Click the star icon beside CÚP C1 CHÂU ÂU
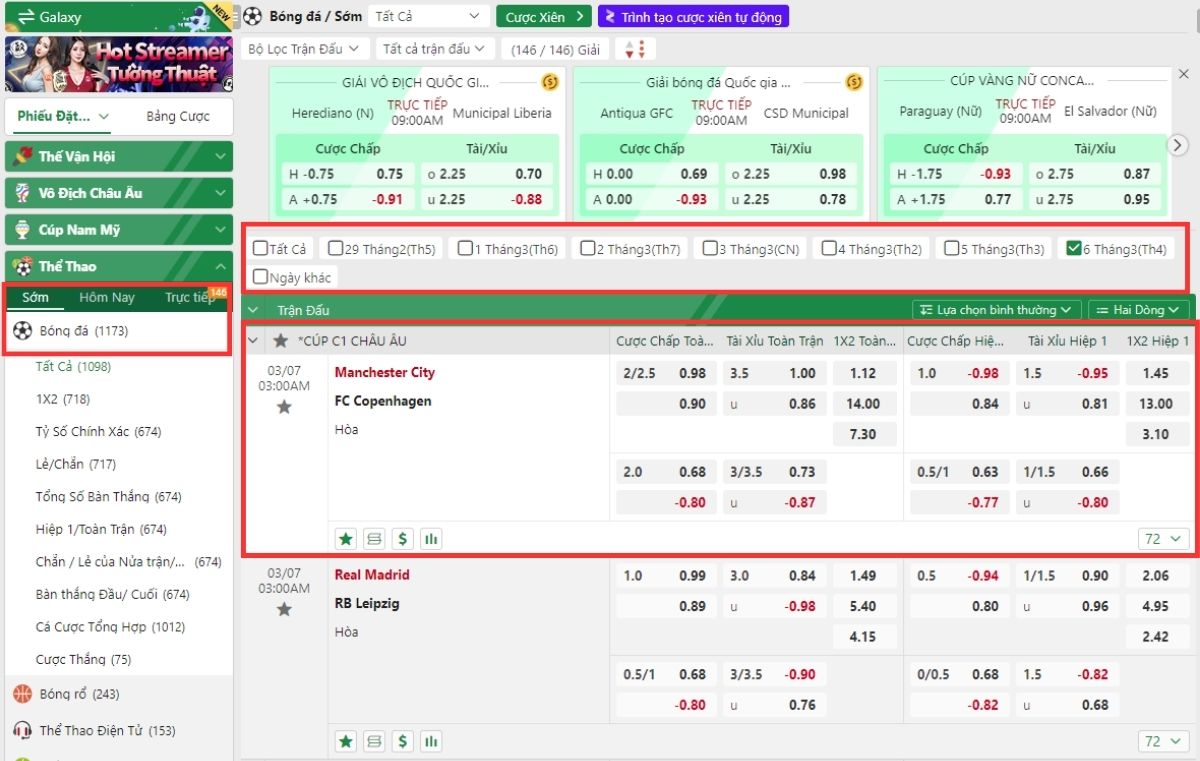Viewport: 1200px width, 761px height. click(x=281, y=341)
